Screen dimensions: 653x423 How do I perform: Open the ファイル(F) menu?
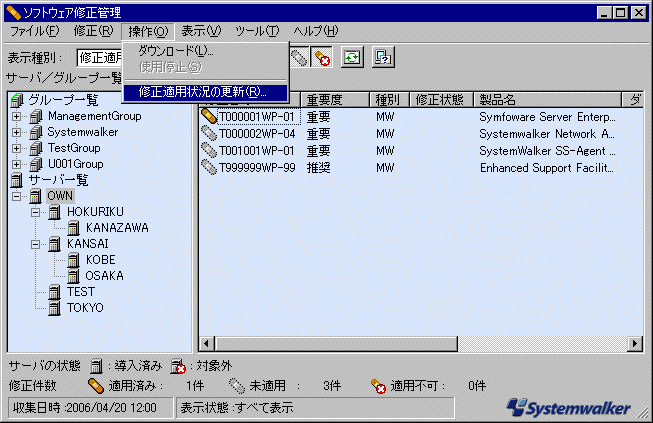(x=34, y=31)
